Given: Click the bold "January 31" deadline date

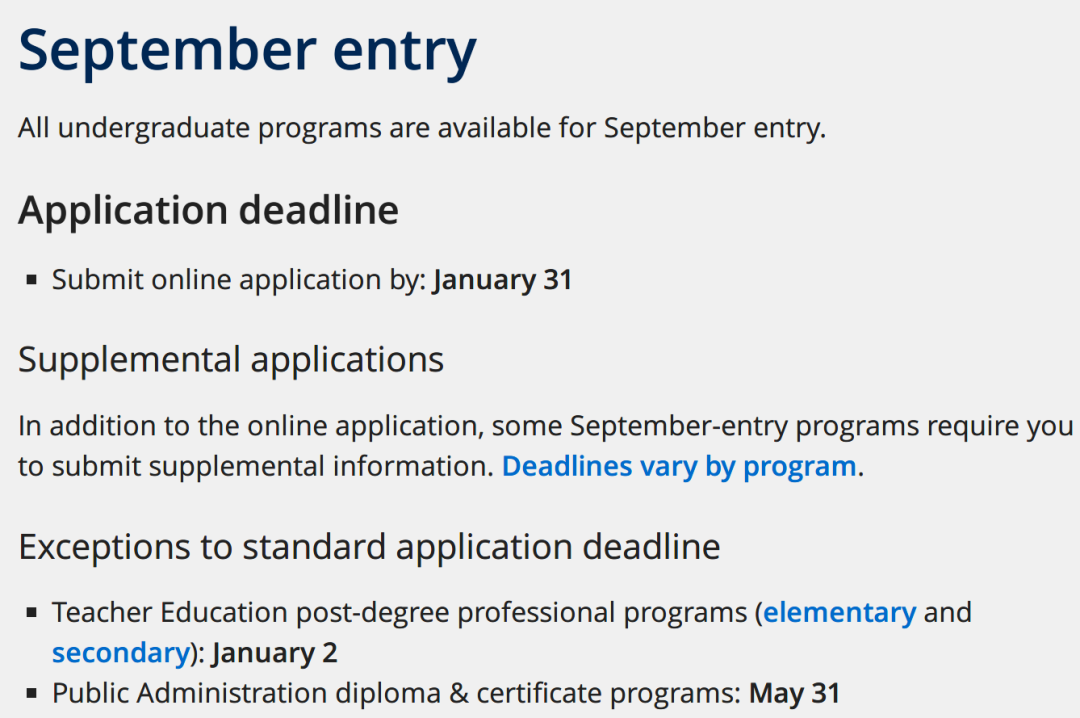Looking at the screenshot, I should (503, 280).
